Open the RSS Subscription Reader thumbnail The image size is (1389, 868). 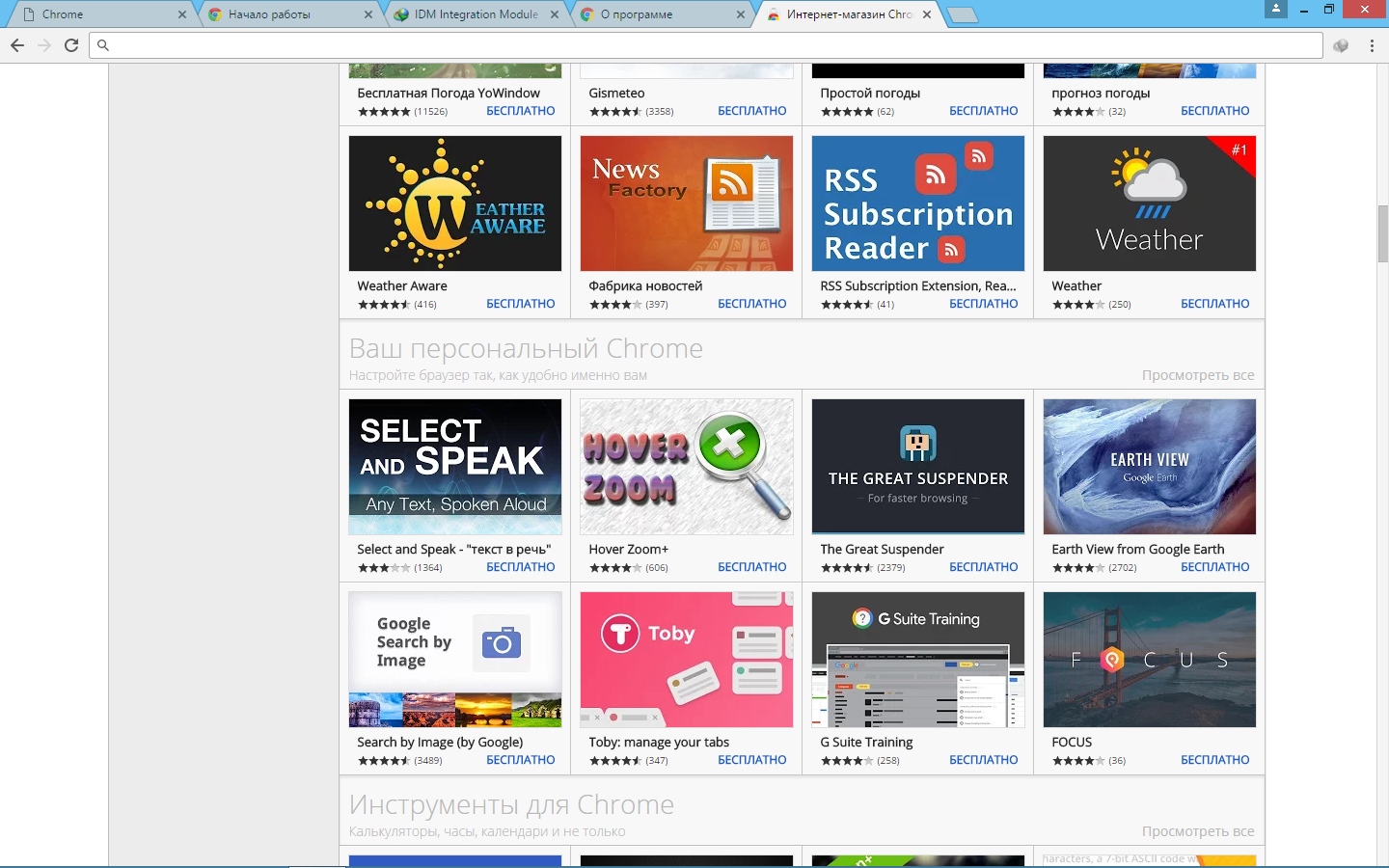(x=918, y=203)
